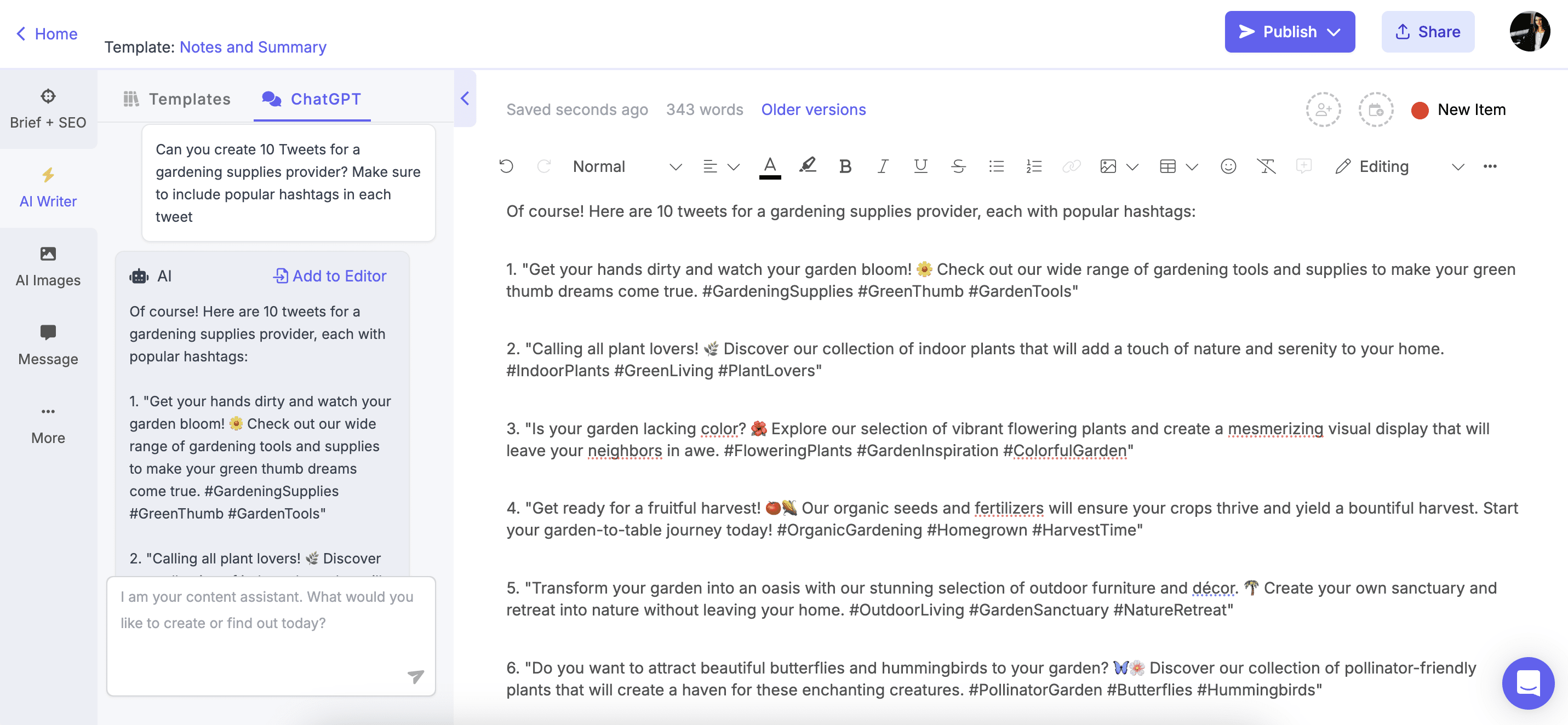Click the highlighter color icon

pyautogui.click(x=808, y=166)
